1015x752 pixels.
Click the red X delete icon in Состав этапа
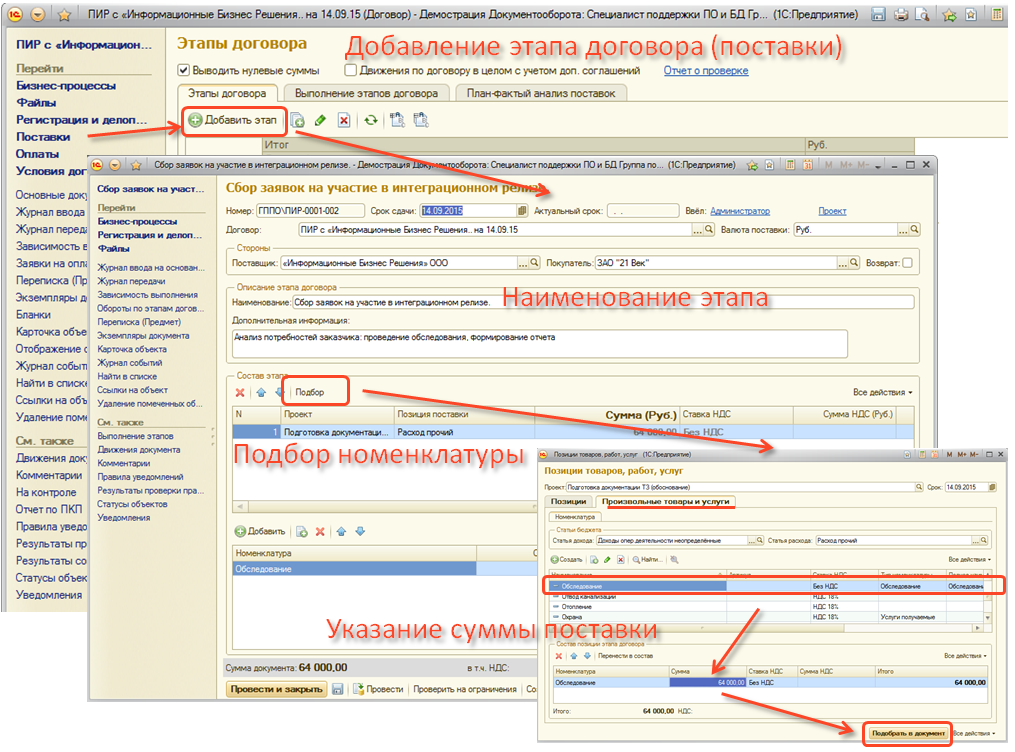[240, 392]
